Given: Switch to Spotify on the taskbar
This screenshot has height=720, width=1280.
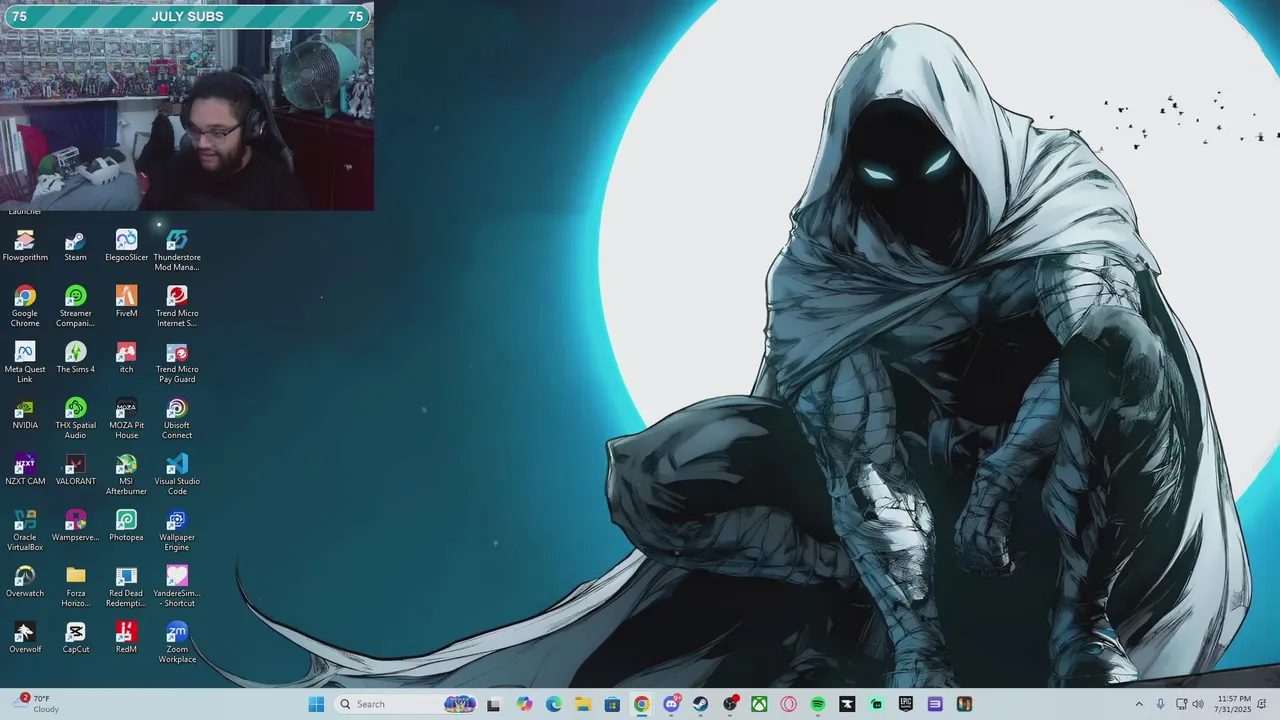Looking at the screenshot, I should pos(818,704).
